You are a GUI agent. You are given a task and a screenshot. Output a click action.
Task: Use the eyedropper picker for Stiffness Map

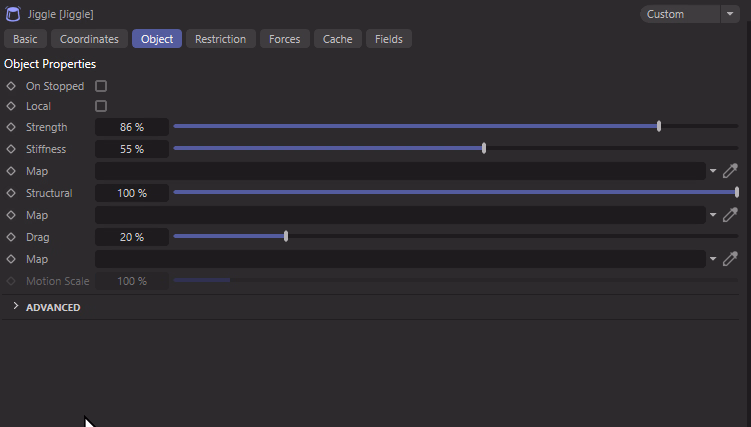pyautogui.click(x=730, y=170)
